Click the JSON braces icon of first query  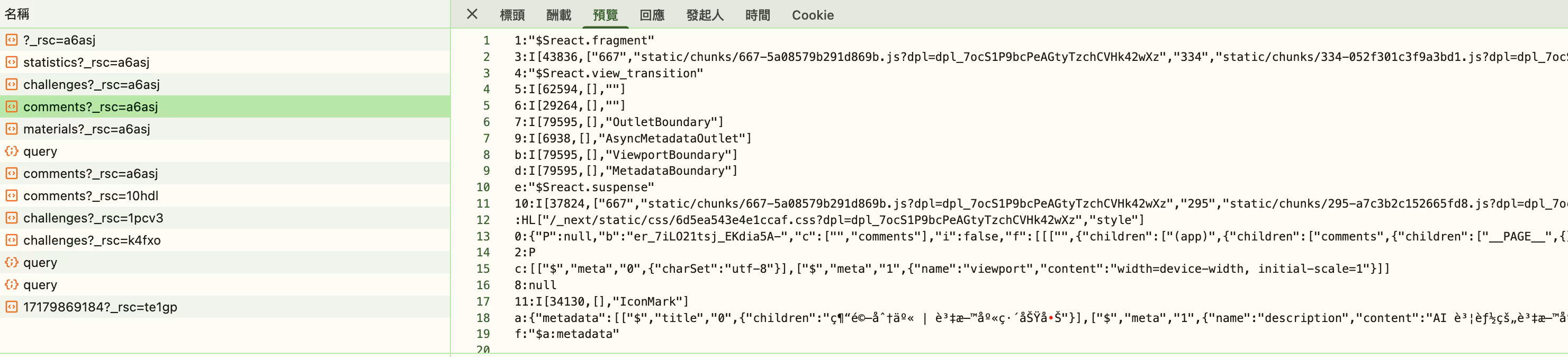click(12, 151)
